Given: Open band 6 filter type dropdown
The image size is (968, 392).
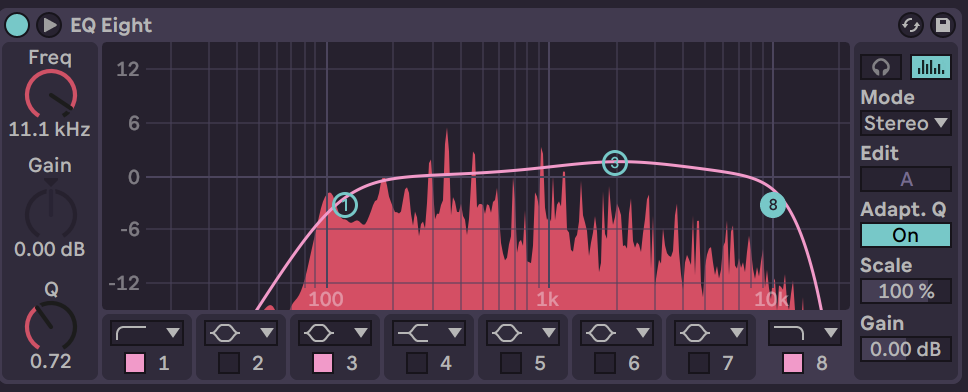Looking at the screenshot, I should tap(617, 333).
